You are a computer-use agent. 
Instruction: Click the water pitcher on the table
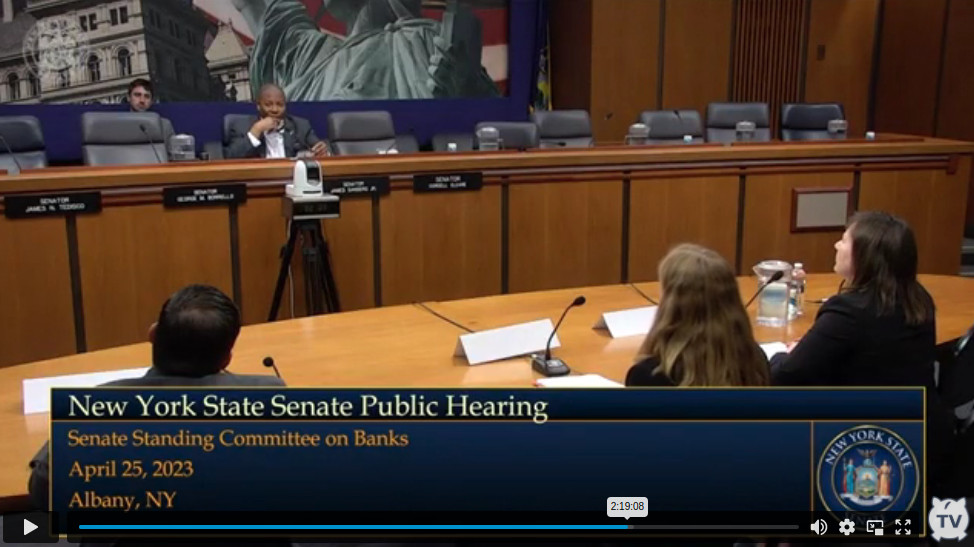(772, 293)
